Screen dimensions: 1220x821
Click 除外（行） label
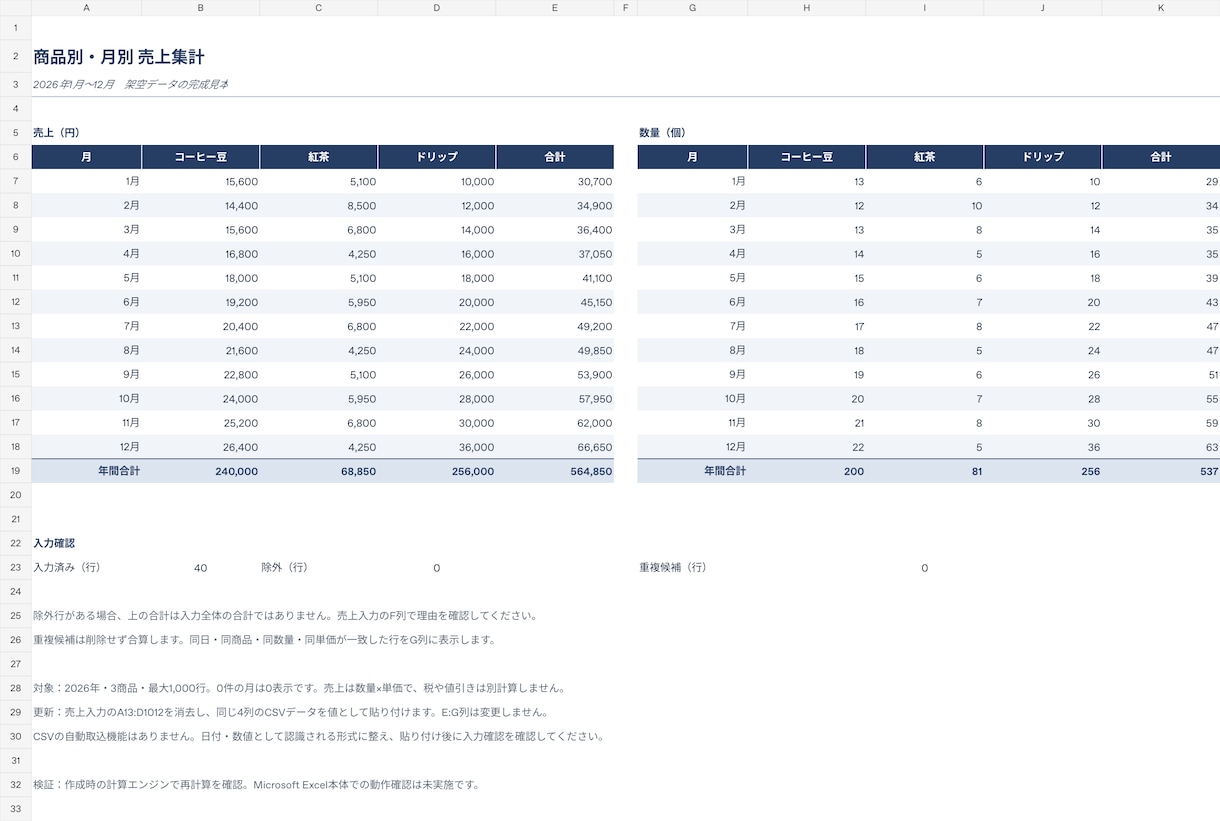(x=284, y=567)
